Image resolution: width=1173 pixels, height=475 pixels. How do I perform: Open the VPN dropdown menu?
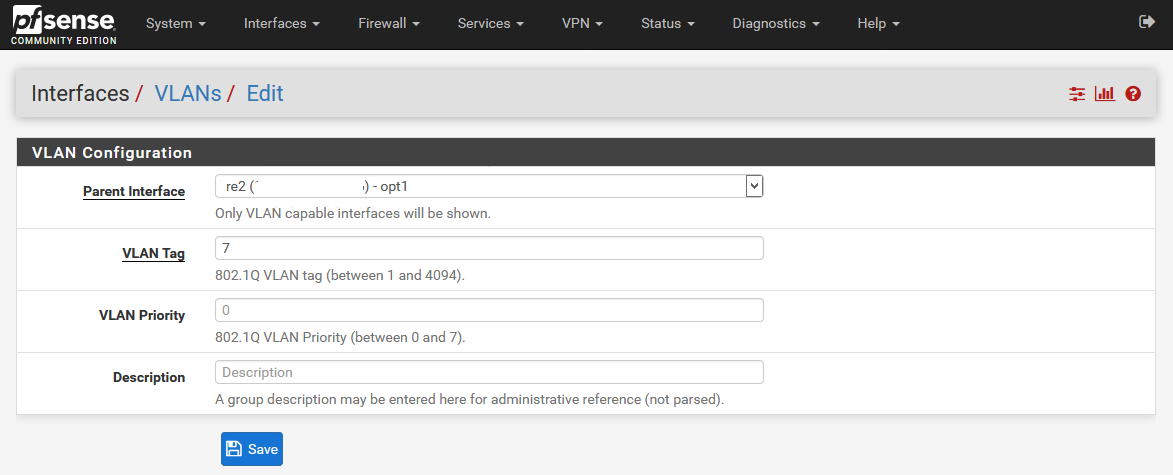(x=582, y=23)
